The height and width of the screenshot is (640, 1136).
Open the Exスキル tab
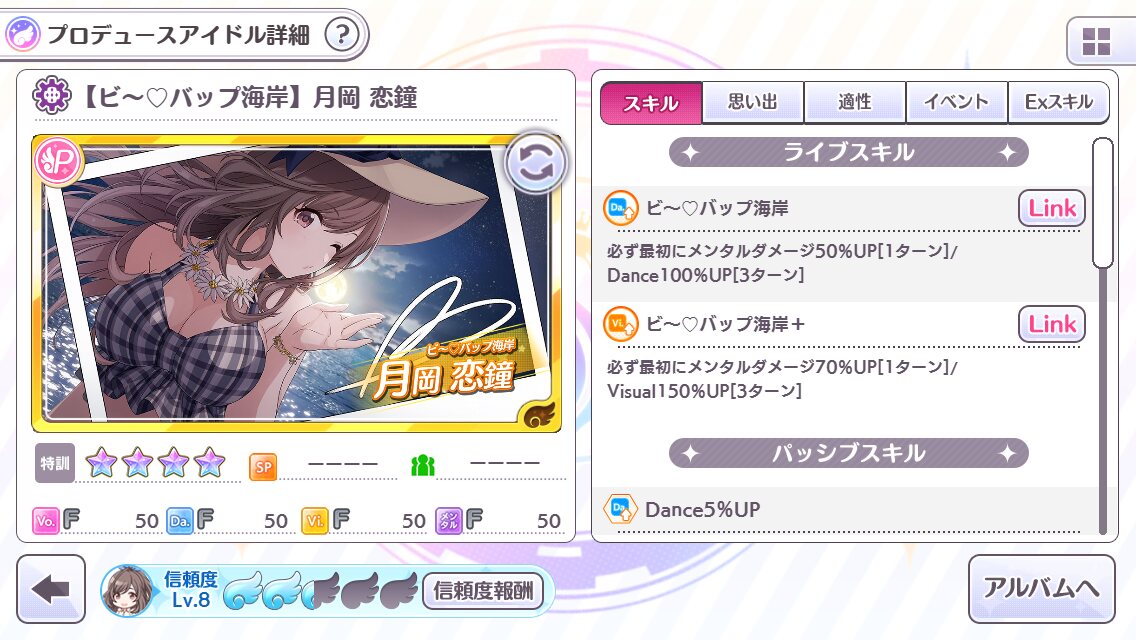[1058, 102]
